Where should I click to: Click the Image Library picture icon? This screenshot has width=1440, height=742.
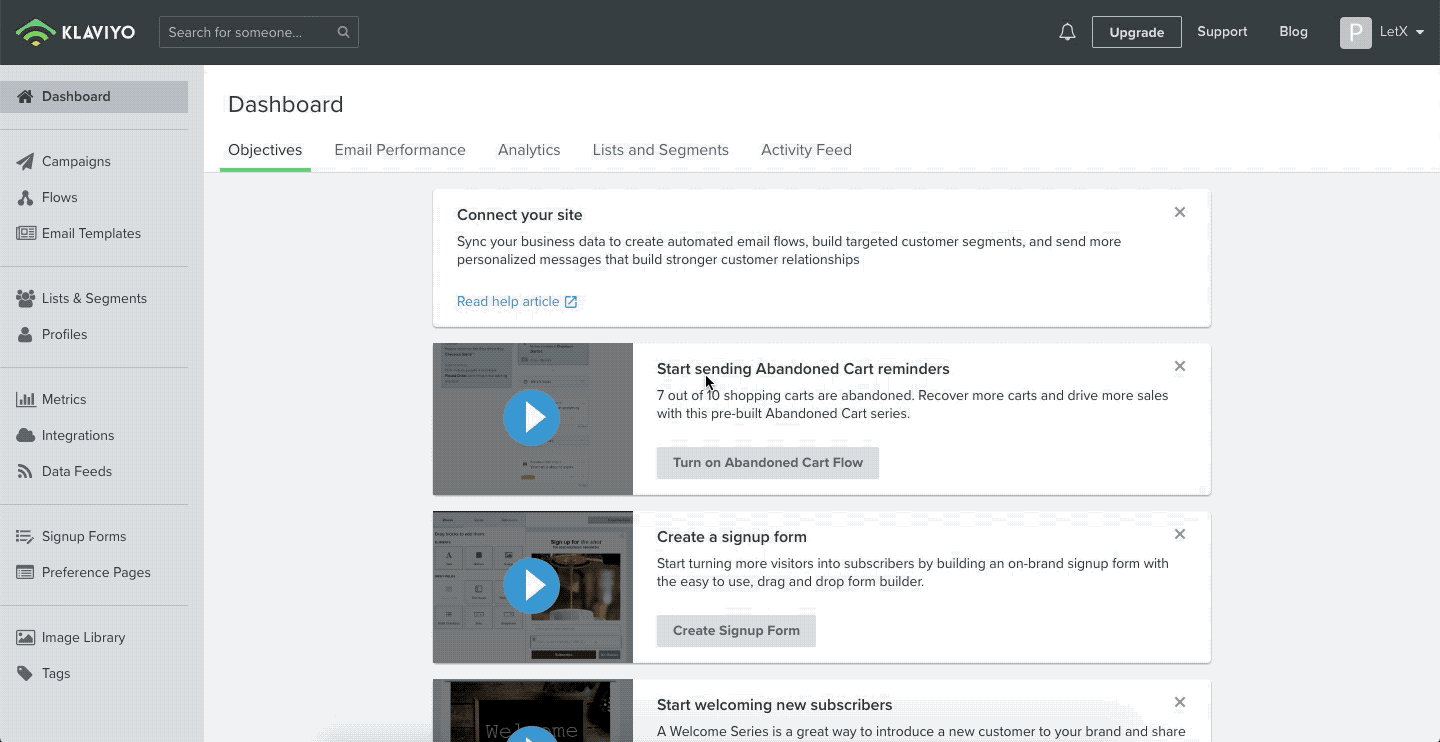tap(26, 638)
